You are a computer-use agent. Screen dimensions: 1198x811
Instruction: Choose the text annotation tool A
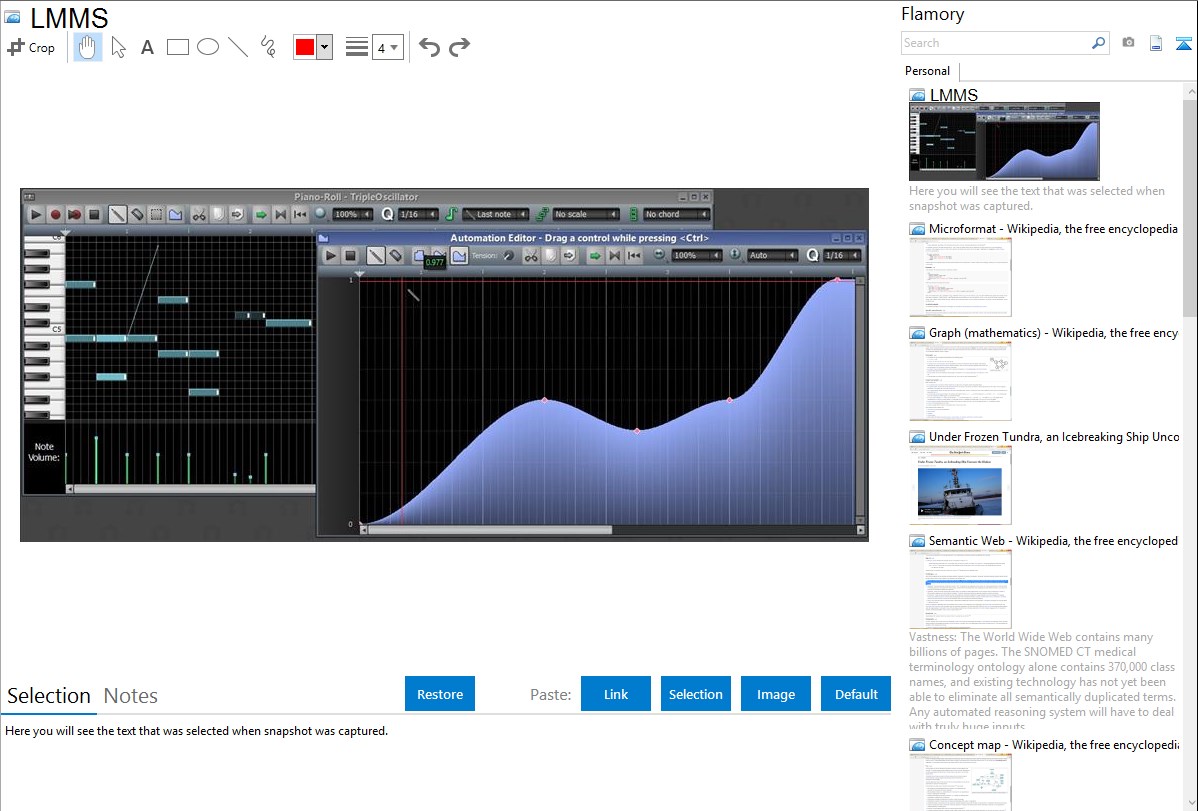pos(147,47)
